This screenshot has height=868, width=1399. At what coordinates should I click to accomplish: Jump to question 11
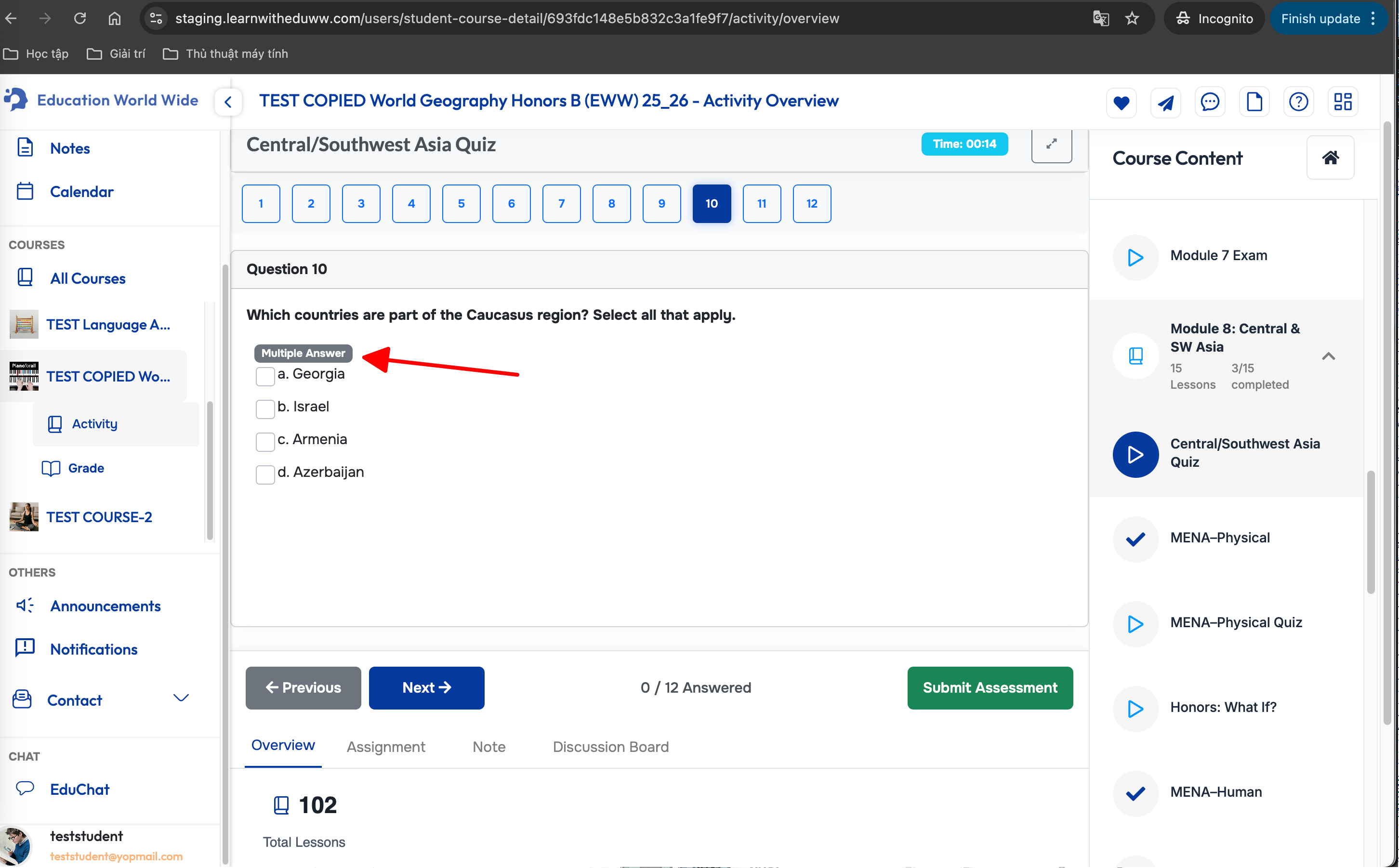(761, 204)
